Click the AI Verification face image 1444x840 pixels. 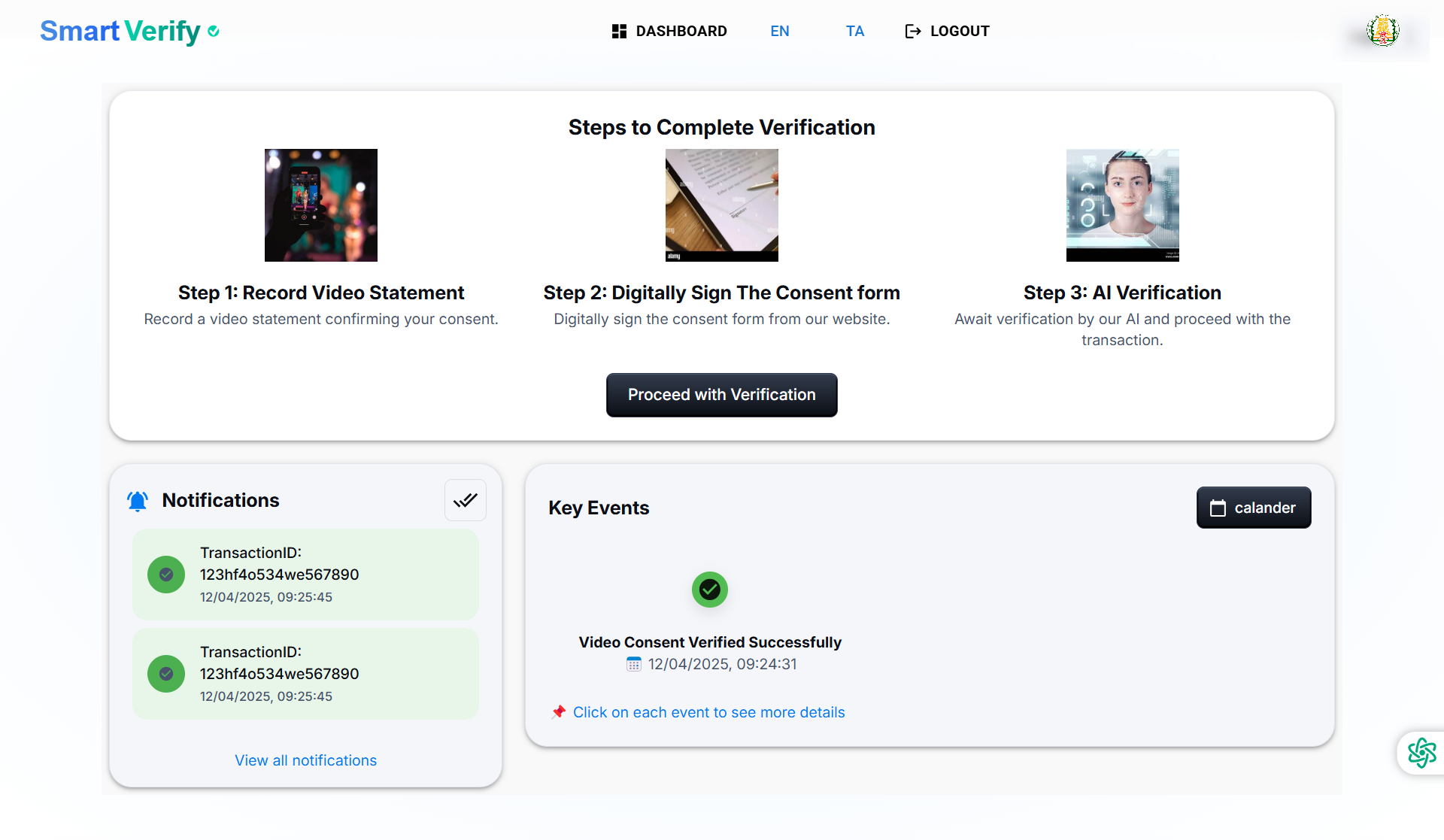[x=1122, y=205]
